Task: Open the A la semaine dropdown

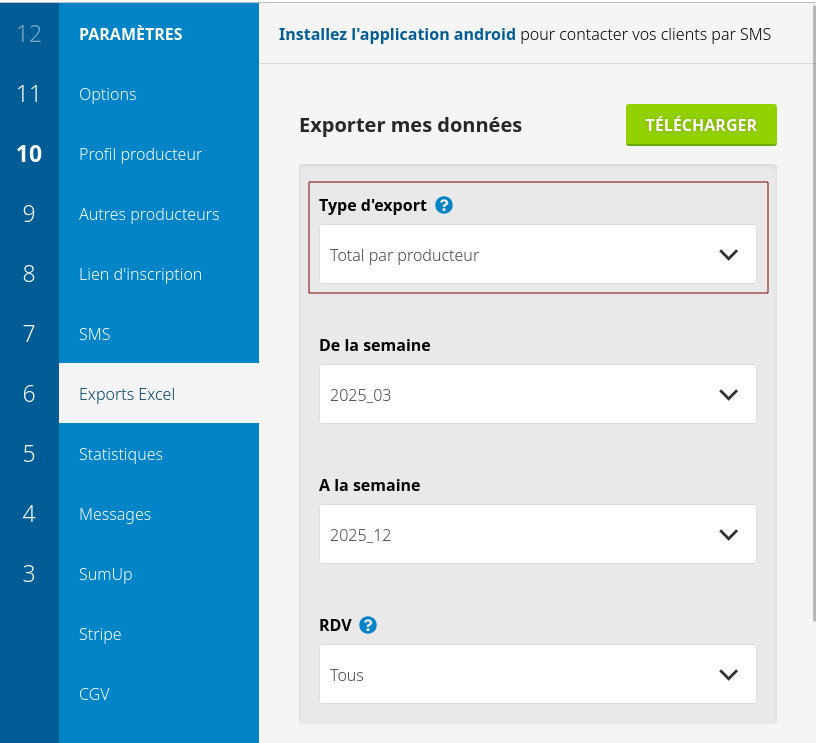Action: click(537, 535)
